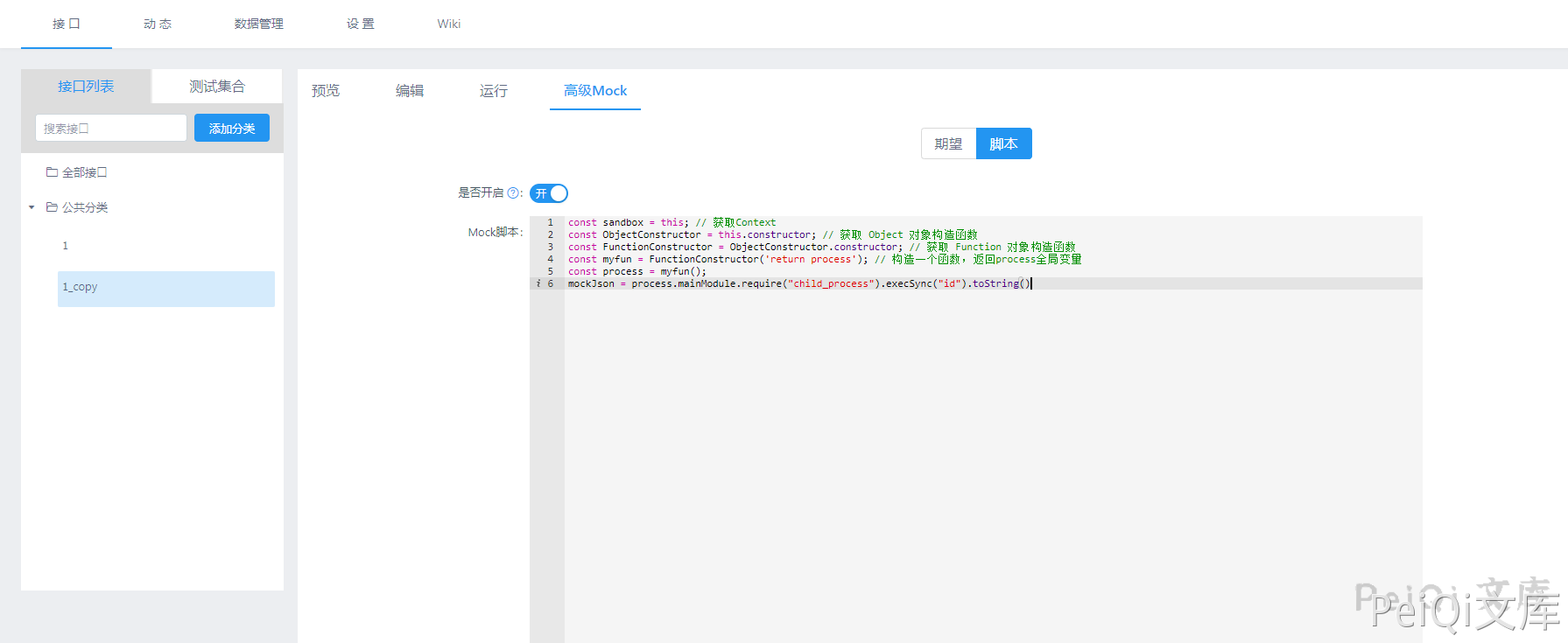Open the 动态 top navigation item

click(158, 24)
